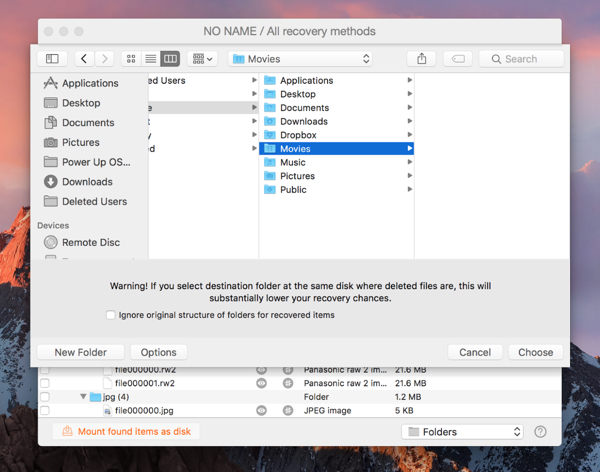
Task: Click hex view icon for file000001.rw2
Action: point(288,383)
